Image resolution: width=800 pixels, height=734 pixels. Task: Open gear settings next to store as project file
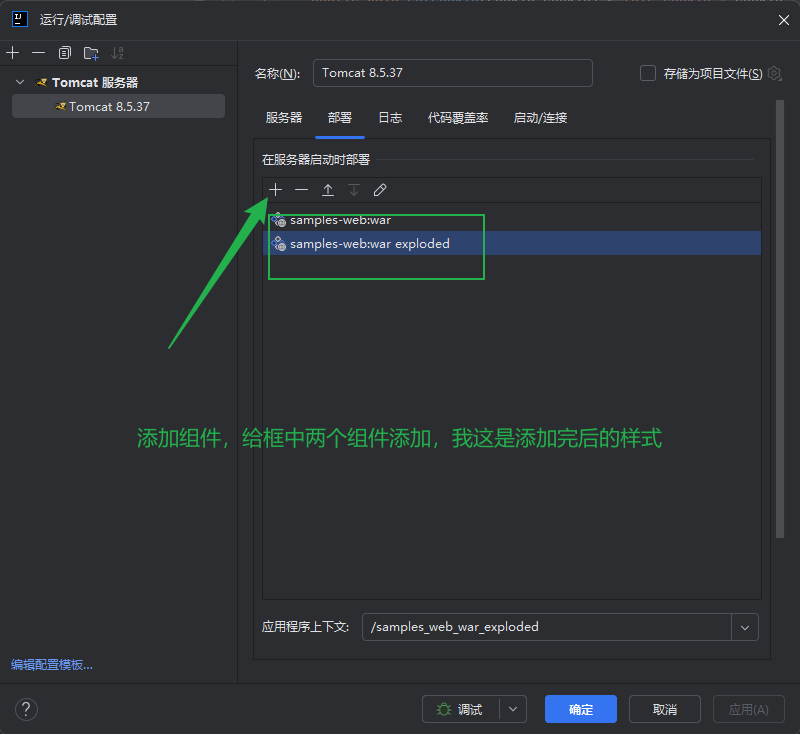(x=774, y=73)
